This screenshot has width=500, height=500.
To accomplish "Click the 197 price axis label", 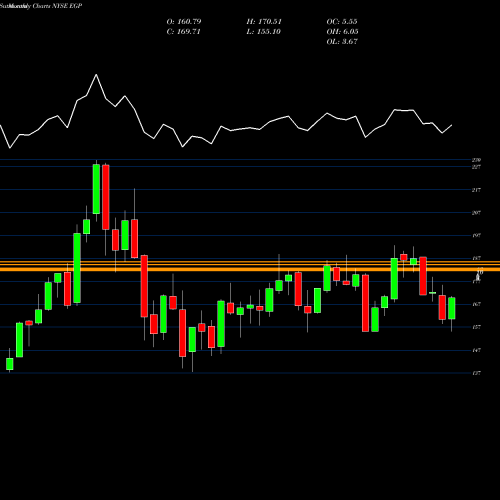I will coord(476,235).
